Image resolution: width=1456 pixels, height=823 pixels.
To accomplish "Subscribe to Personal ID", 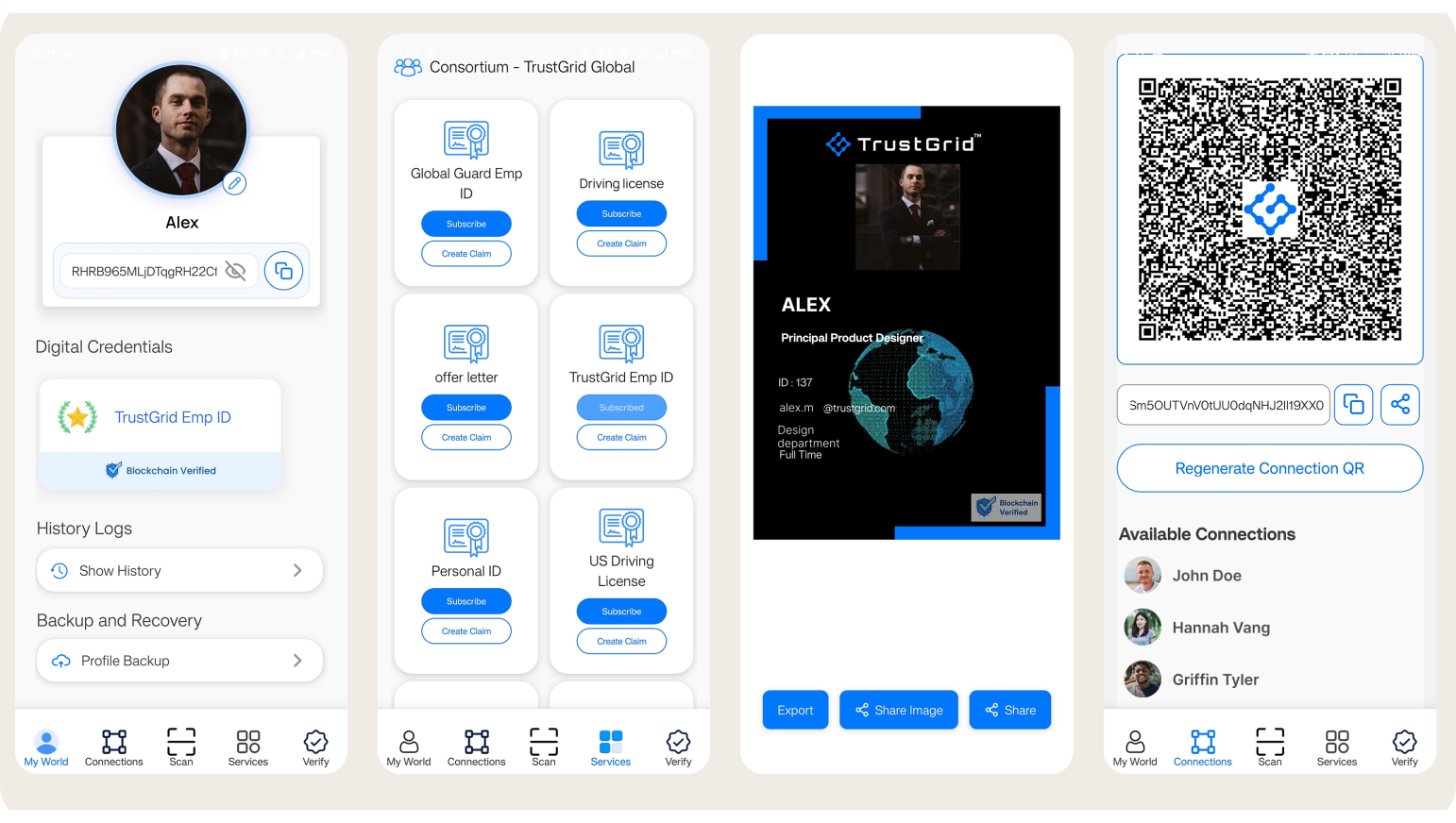I will 466,601.
